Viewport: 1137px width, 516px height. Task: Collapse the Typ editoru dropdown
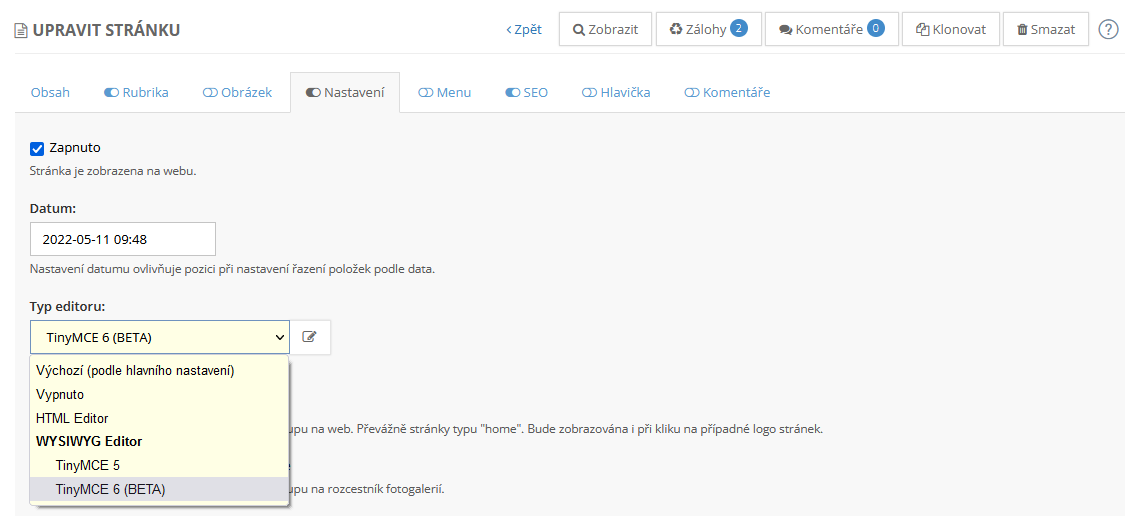coord(160,337)
